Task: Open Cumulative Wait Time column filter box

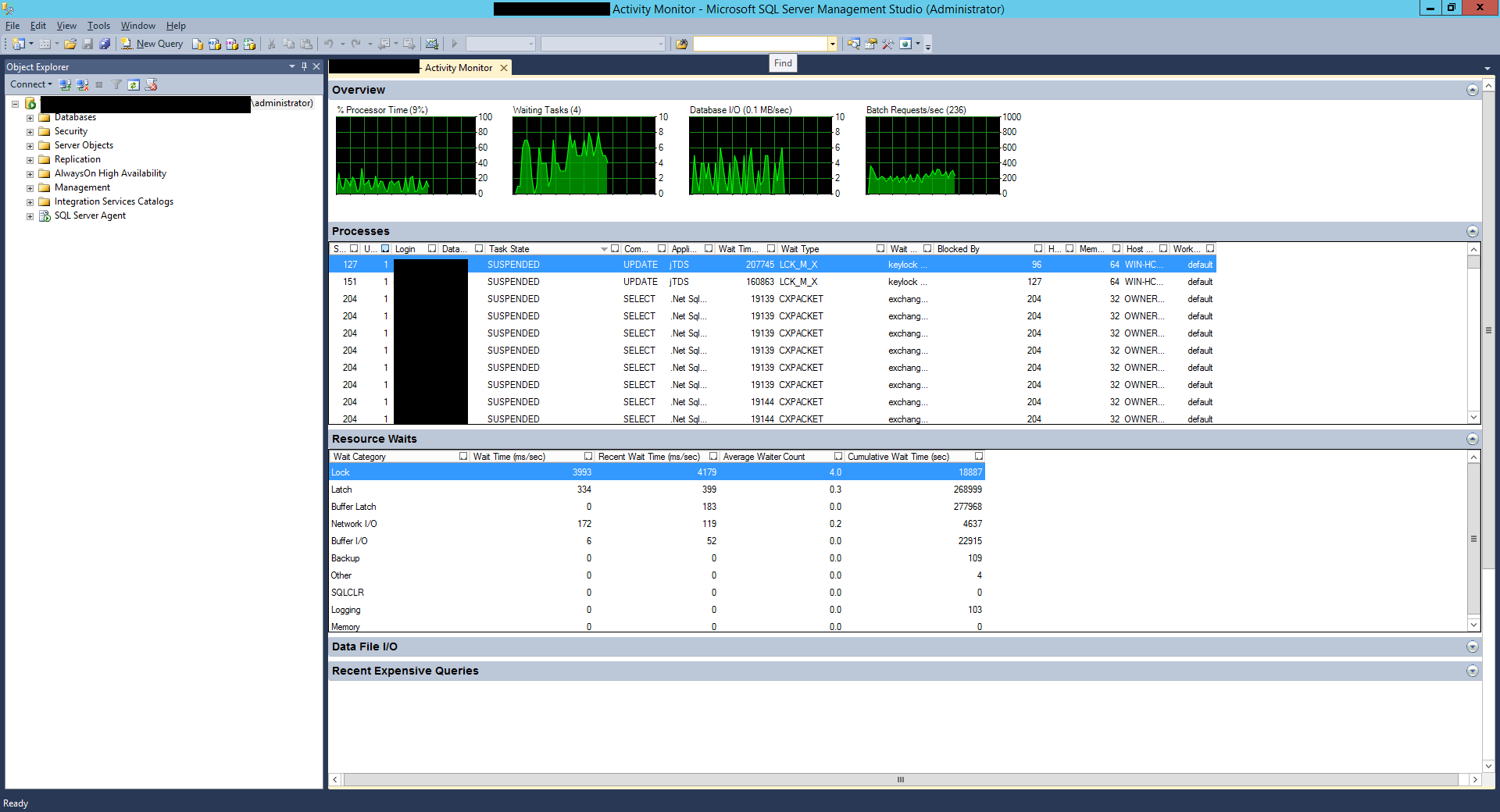Action: (x=979, y=457)
